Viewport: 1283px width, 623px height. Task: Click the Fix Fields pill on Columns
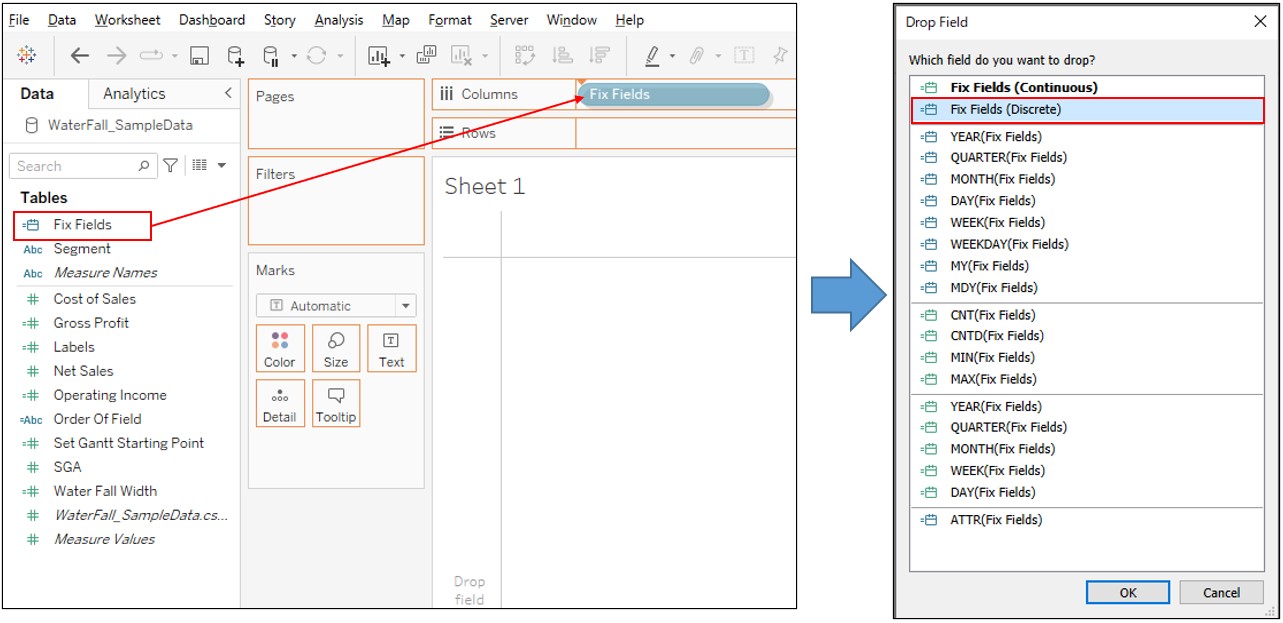(x=674, y=94)
